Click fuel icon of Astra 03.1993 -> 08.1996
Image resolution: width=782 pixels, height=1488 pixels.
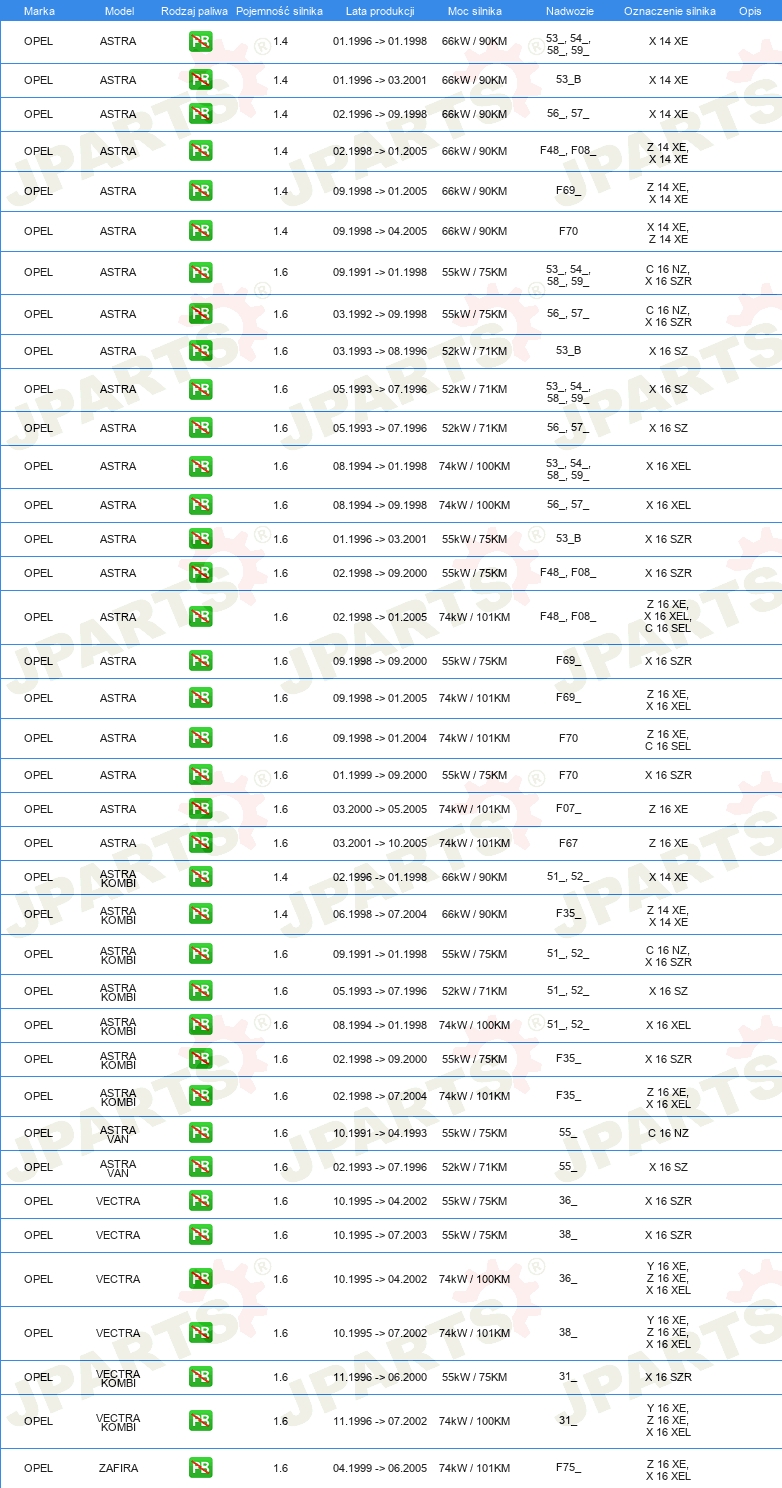tap(200, 351)
